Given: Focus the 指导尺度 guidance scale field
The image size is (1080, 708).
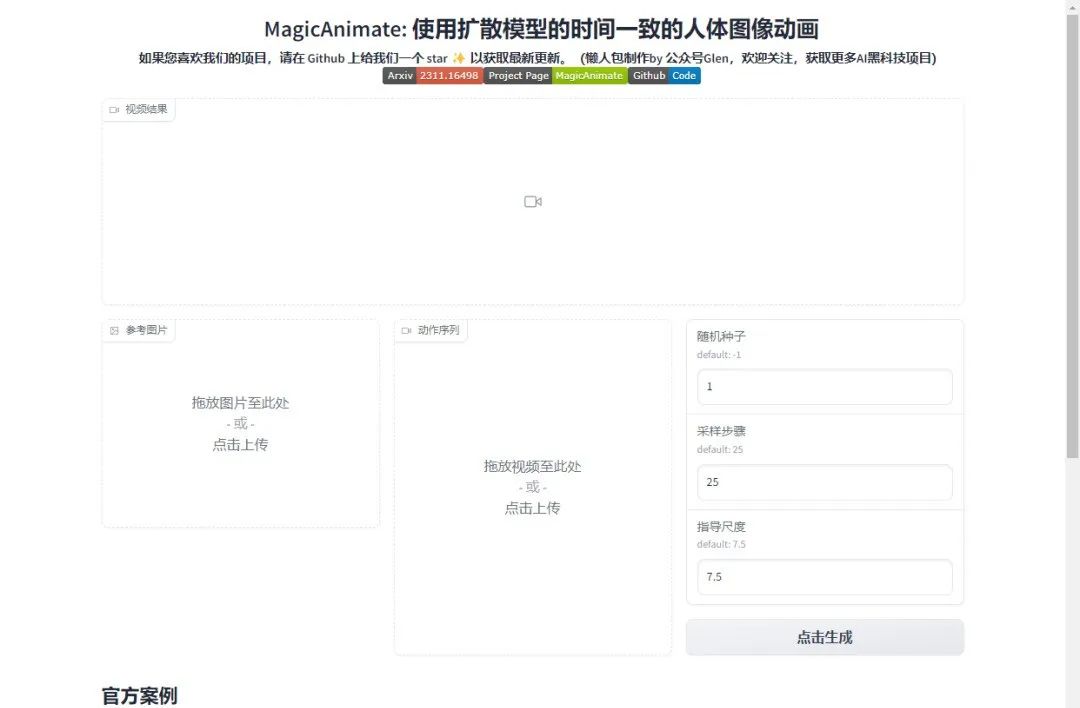Looking at the screenshot, I should (x=824, y=577).
